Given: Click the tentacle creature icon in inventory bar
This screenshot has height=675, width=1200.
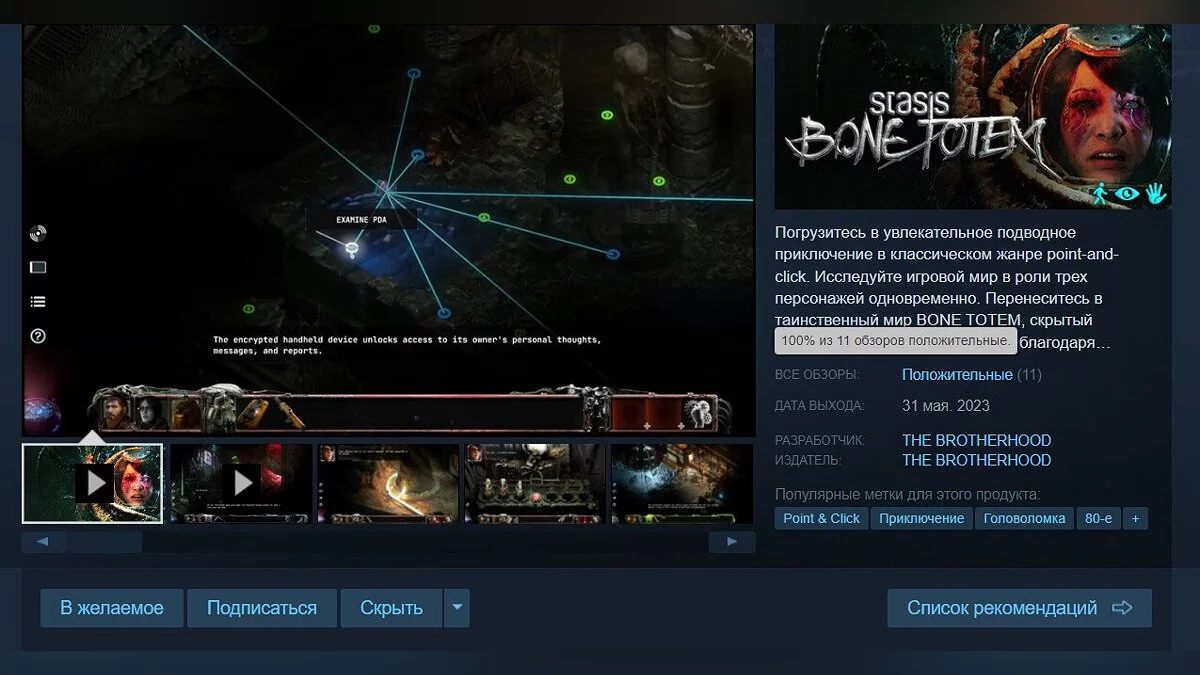Looking at the screenshot, I should pyautogui.click(x=698, y=412).
